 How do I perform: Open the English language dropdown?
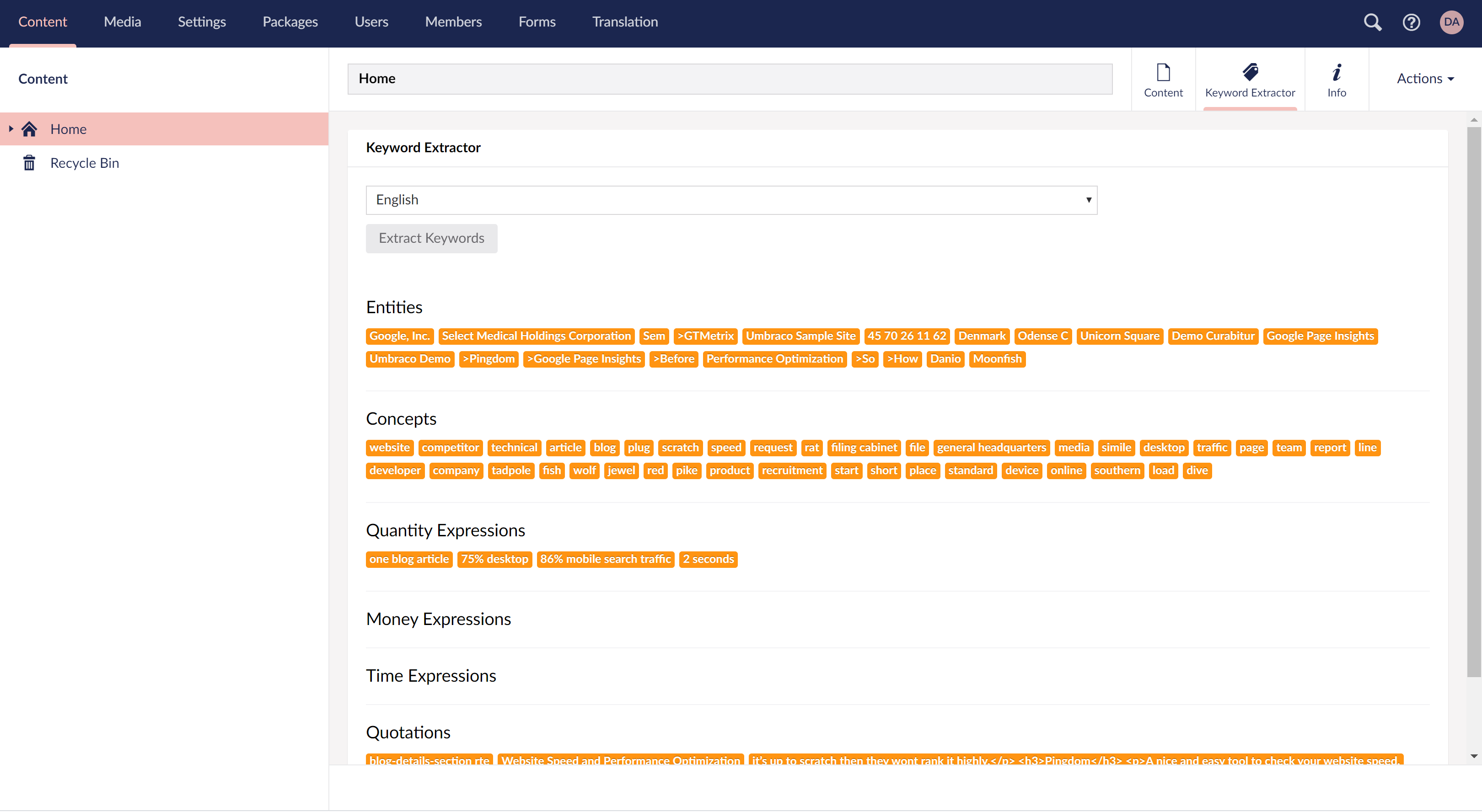[x=730, y=199]
